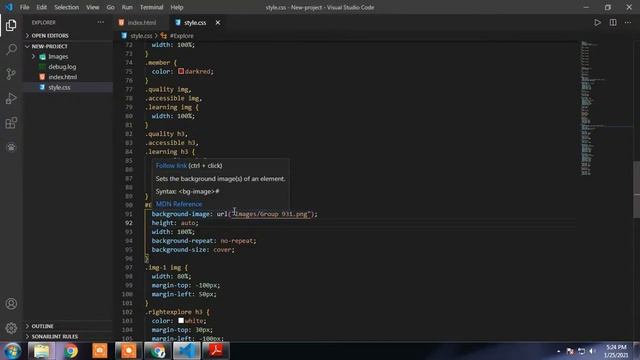Open the View menu
Viewport: 640px width, 360px height.
(93, 7)
